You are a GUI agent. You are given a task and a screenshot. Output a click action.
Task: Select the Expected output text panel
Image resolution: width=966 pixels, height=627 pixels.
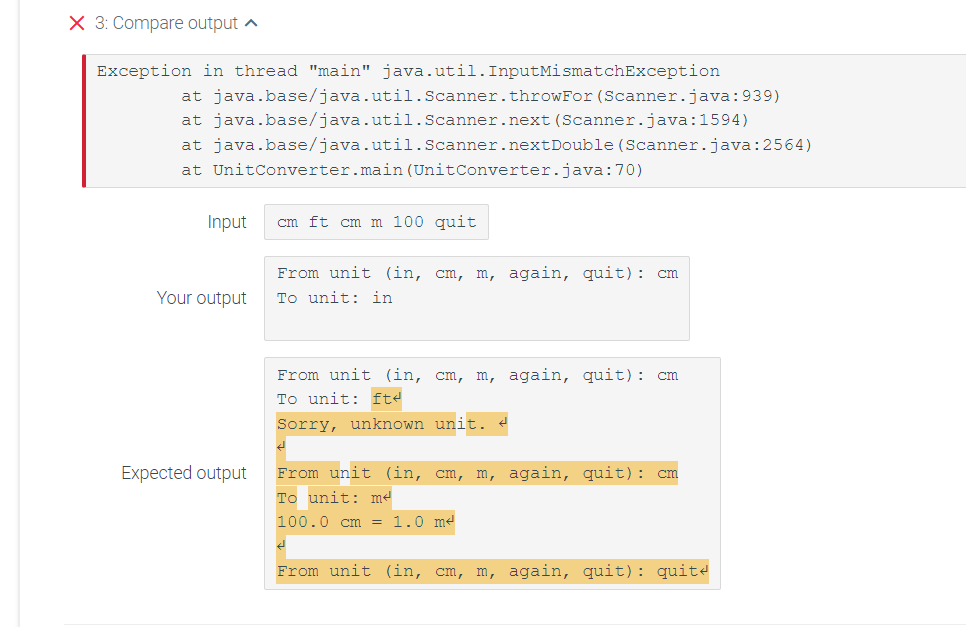(490, 473)
